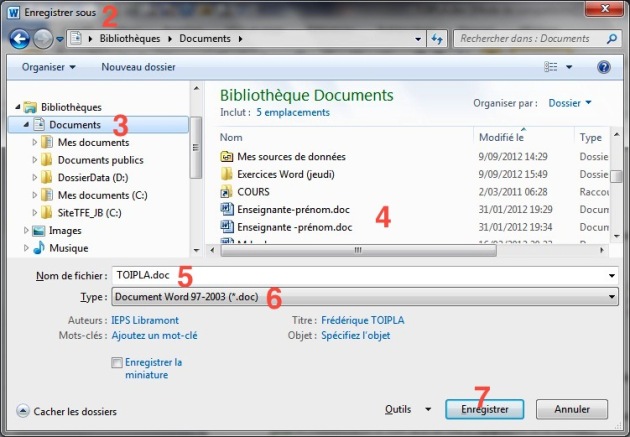This screenshot has width=630, height=437.
Task: Click the 5 emplacements link
Action: (x=293, y=112)
